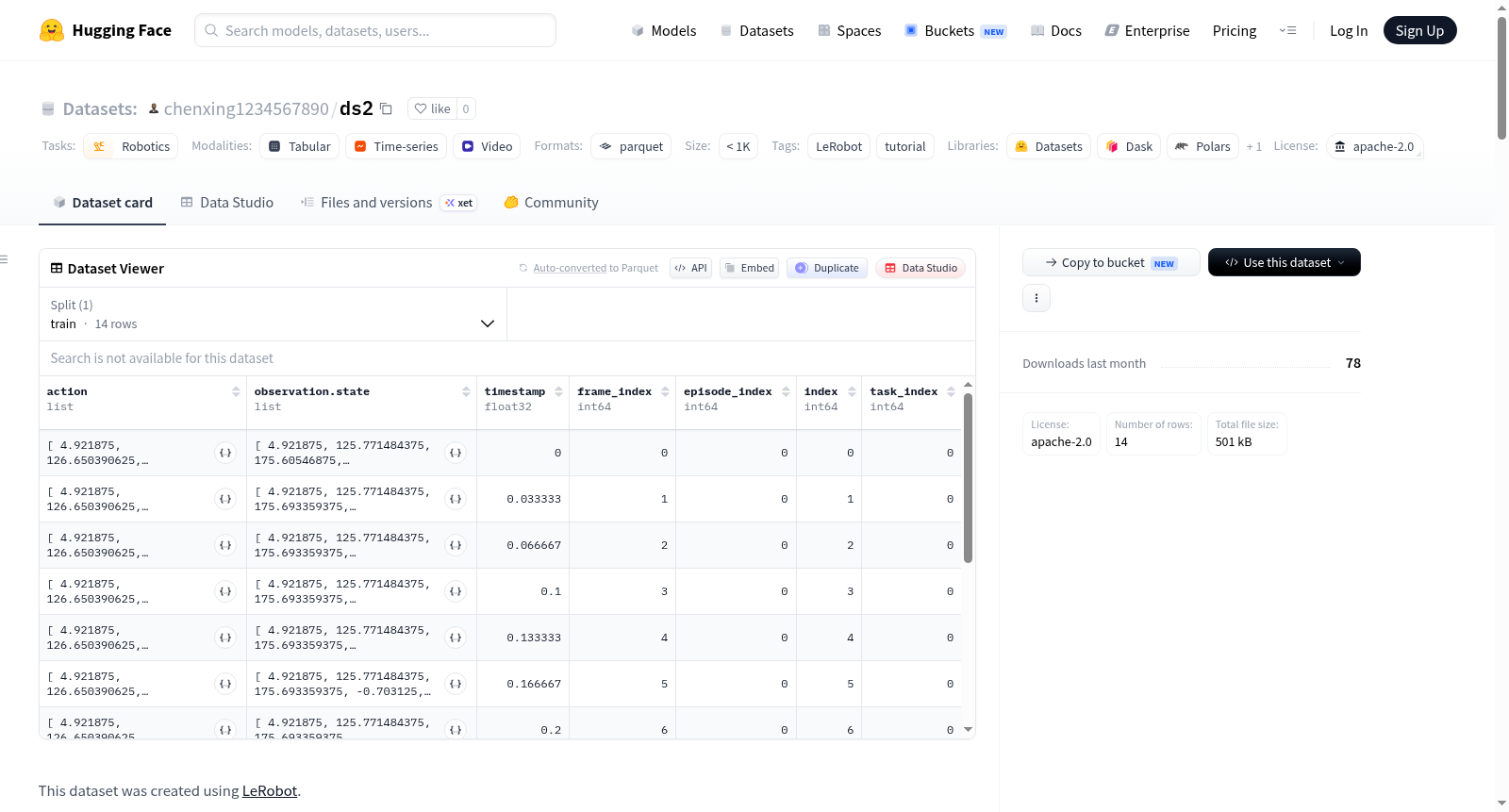This screenshot has width=1509, height=812.
Task: Go to the Community tab
Action: [x=551, y=203]
